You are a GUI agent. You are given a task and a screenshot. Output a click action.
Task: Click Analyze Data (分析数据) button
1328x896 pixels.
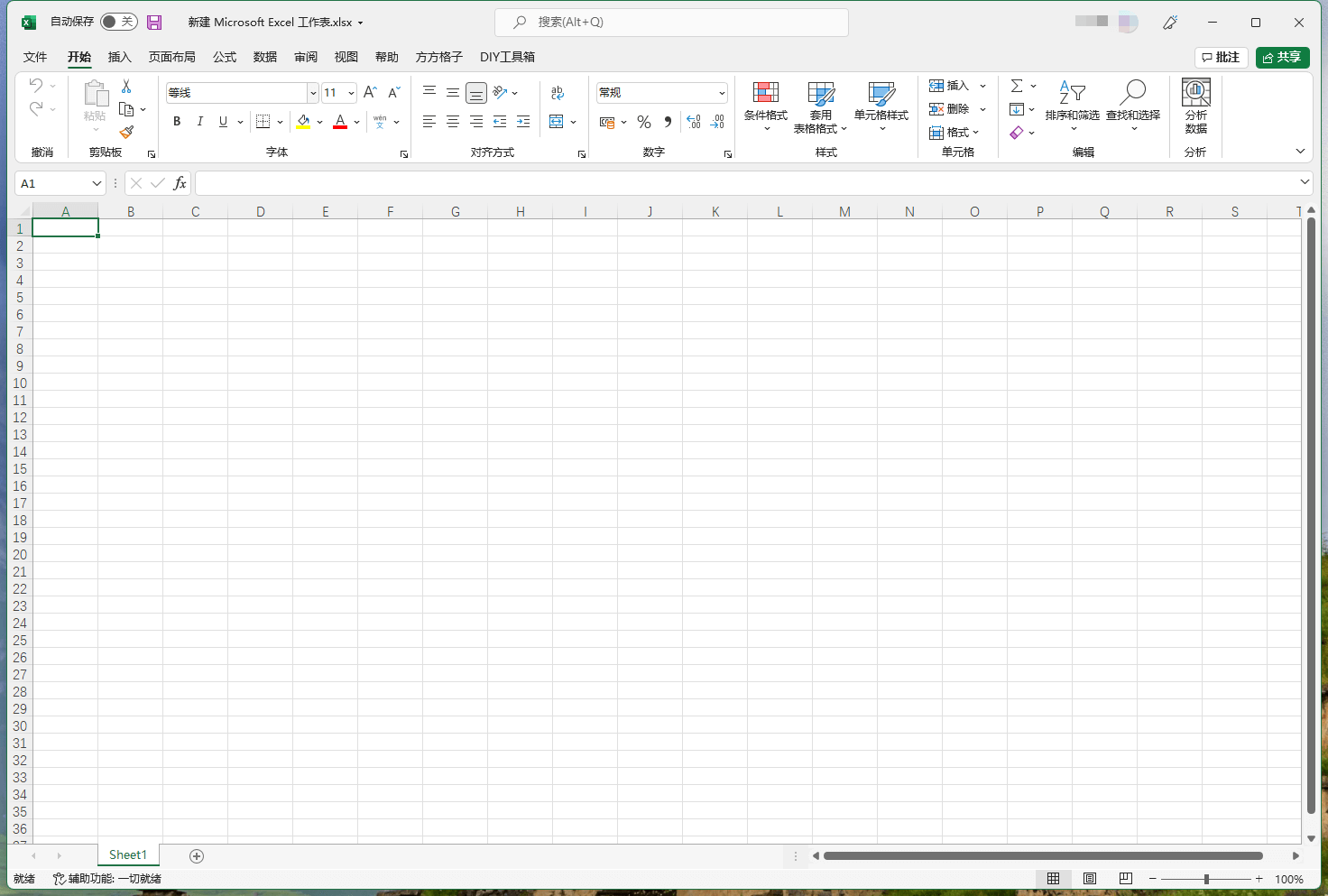(x=1196, y=106)
